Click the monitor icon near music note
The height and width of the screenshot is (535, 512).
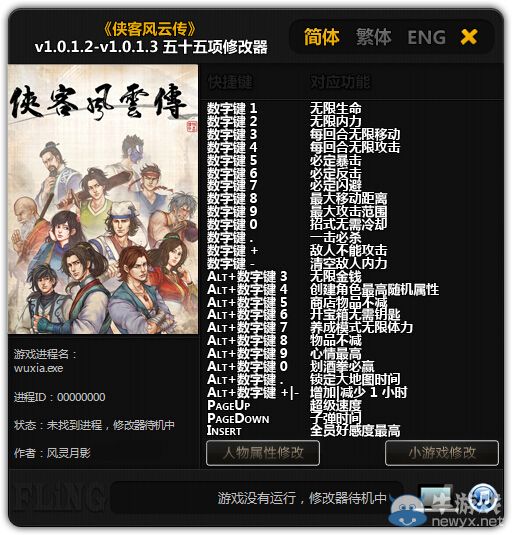pos(438,497)
